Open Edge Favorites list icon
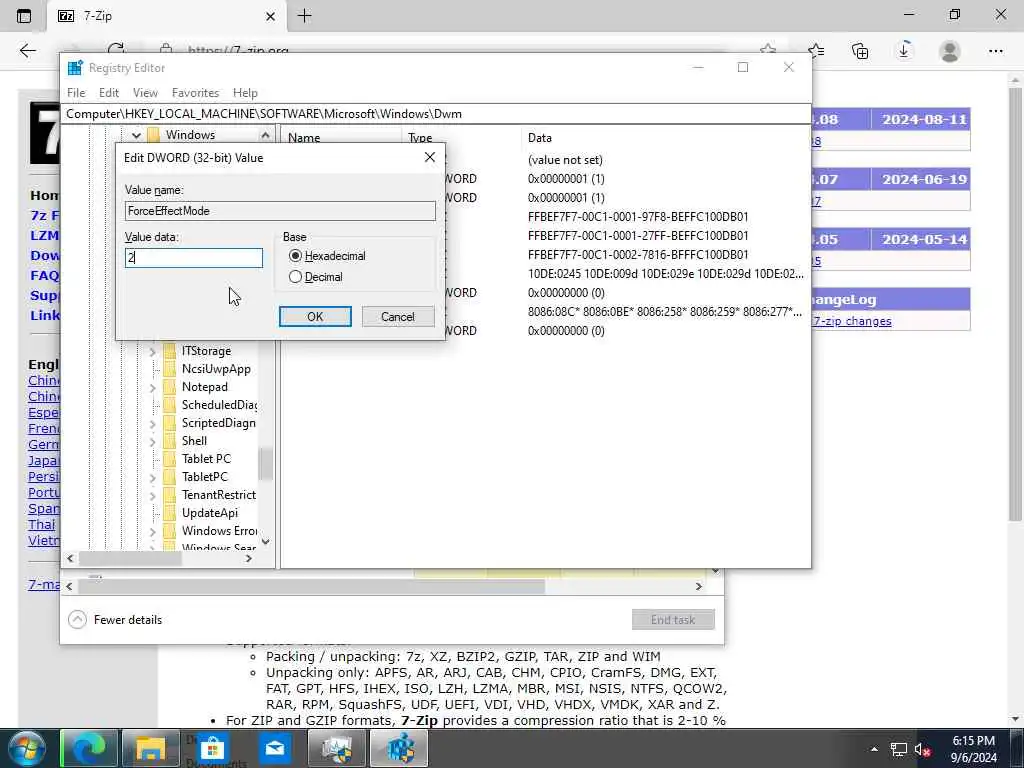Viewport: 1024px width, 768px height. pyautogui.click(x=816, y=51)
